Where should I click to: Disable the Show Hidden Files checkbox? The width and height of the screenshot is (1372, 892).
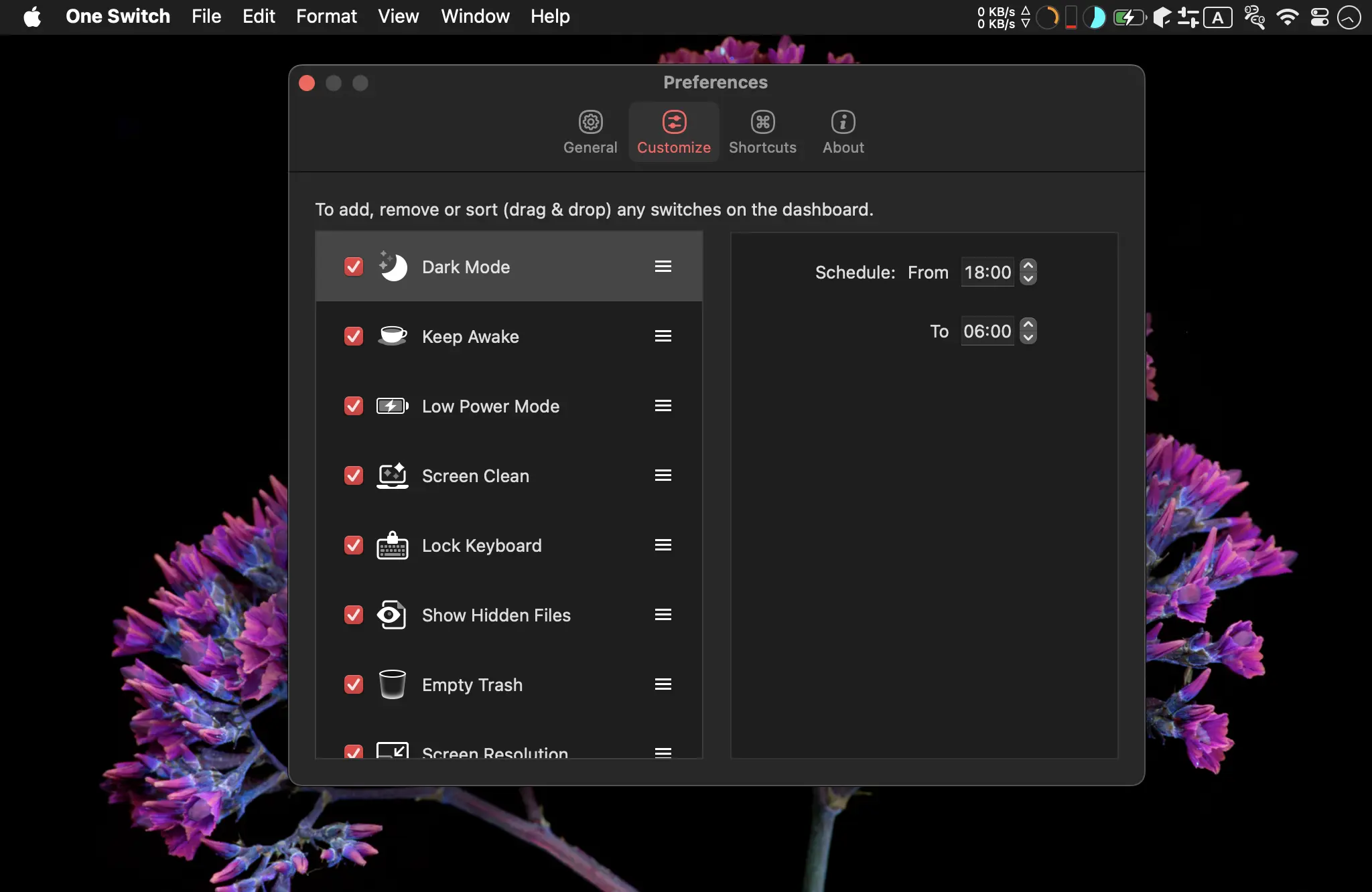click(354, 615)
